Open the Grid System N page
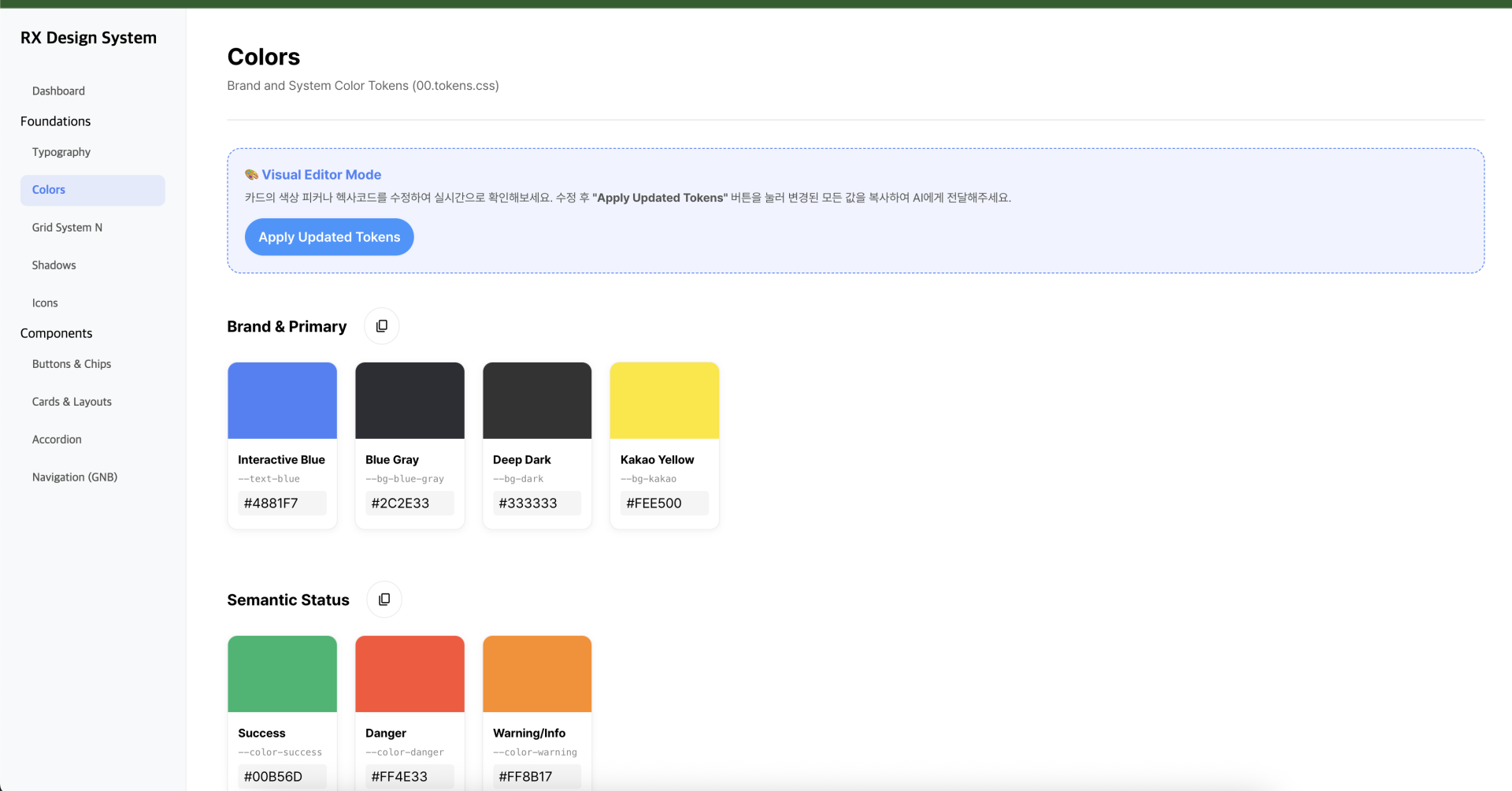Image resolution: width=1512 pixels, height=791 pixels. coord(67,228)
